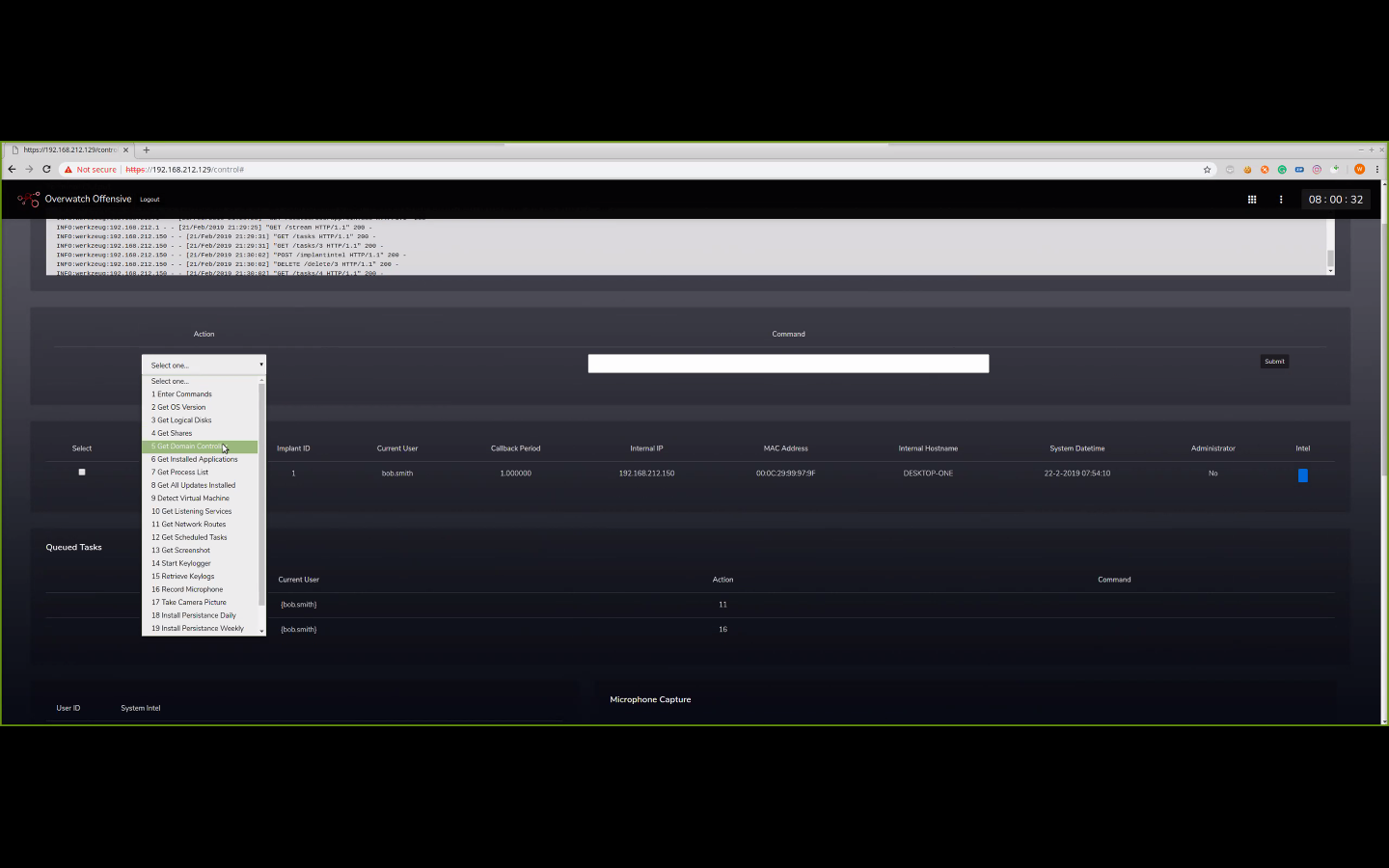Select '12 Get Scheduled Tasks' option
Image resolution: width=1389 pixels, height=868 pixels.
coord(189,537)
